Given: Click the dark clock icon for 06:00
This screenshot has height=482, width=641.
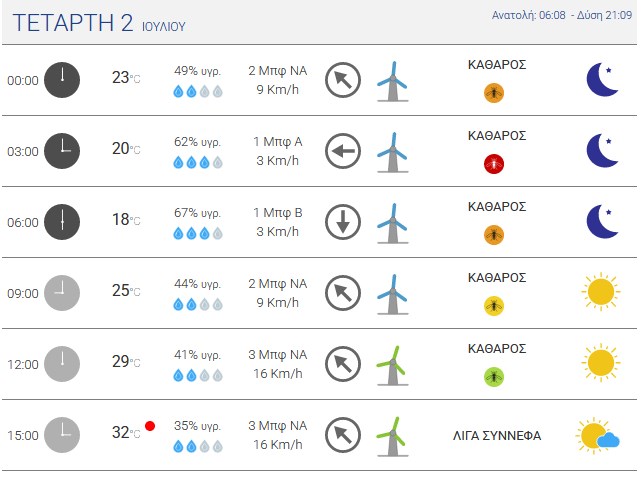Looking at the screenshot, I should 62,222.
